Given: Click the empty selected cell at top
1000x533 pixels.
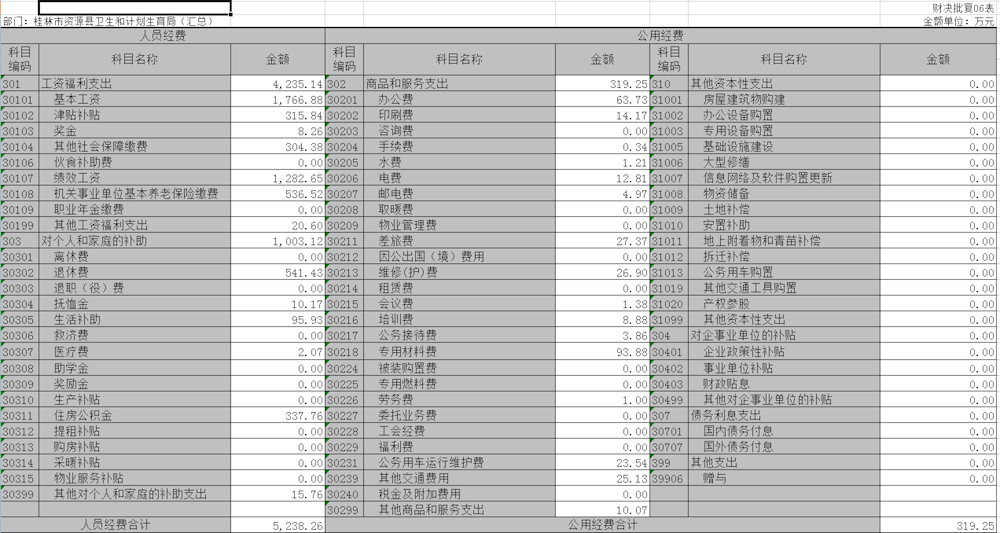Looking at the screenshot, I should pos(135,7).
